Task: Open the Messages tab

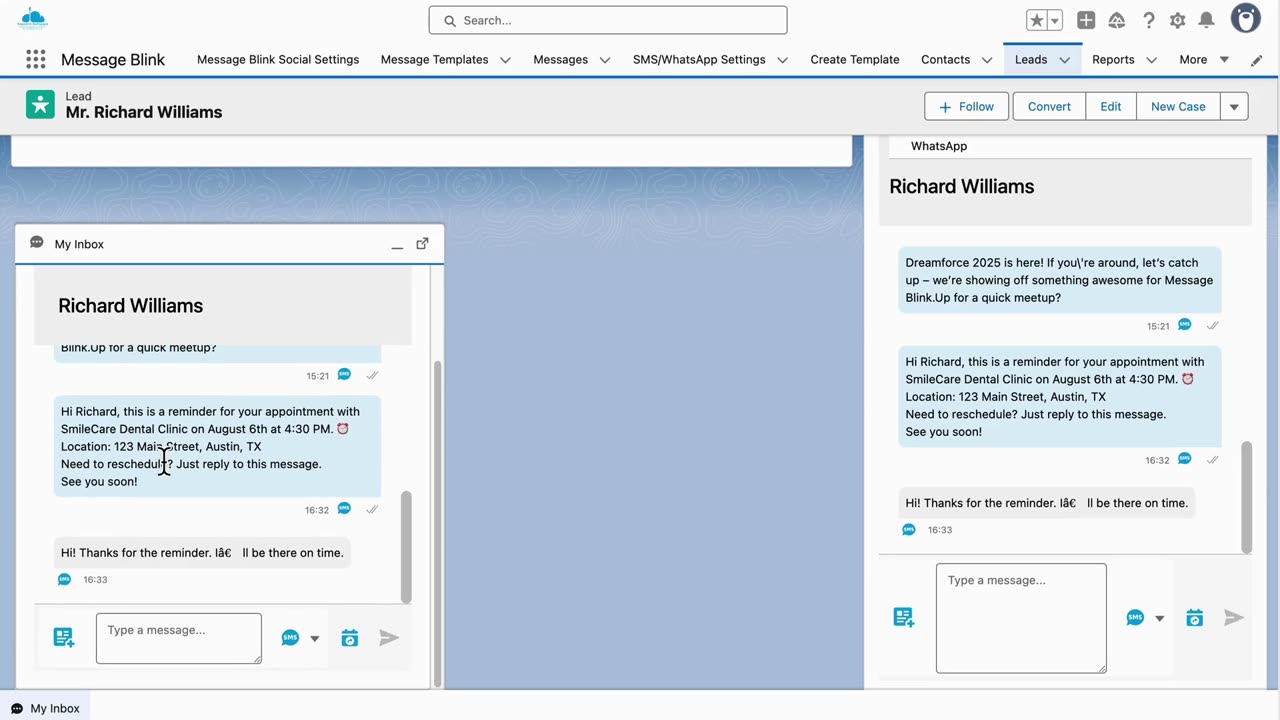Action: [x=561, y=60]
